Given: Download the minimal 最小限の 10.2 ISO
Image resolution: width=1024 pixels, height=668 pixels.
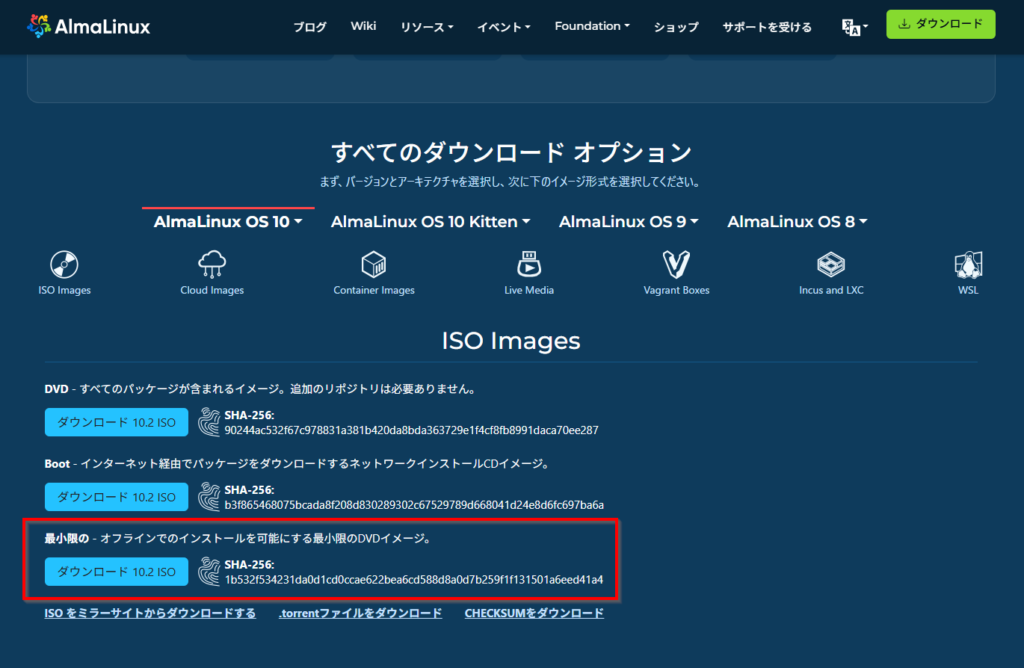Looking at the screenshot, I should click(x=116, y=571).
